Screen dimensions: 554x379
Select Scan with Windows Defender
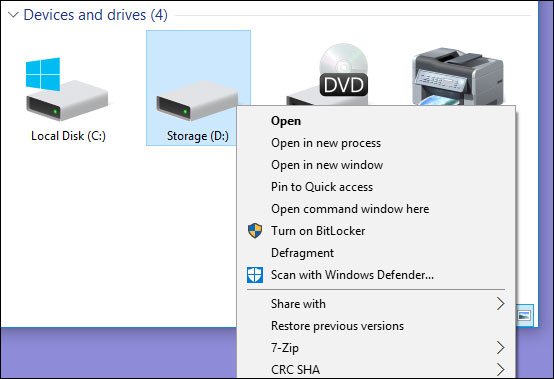376,275
